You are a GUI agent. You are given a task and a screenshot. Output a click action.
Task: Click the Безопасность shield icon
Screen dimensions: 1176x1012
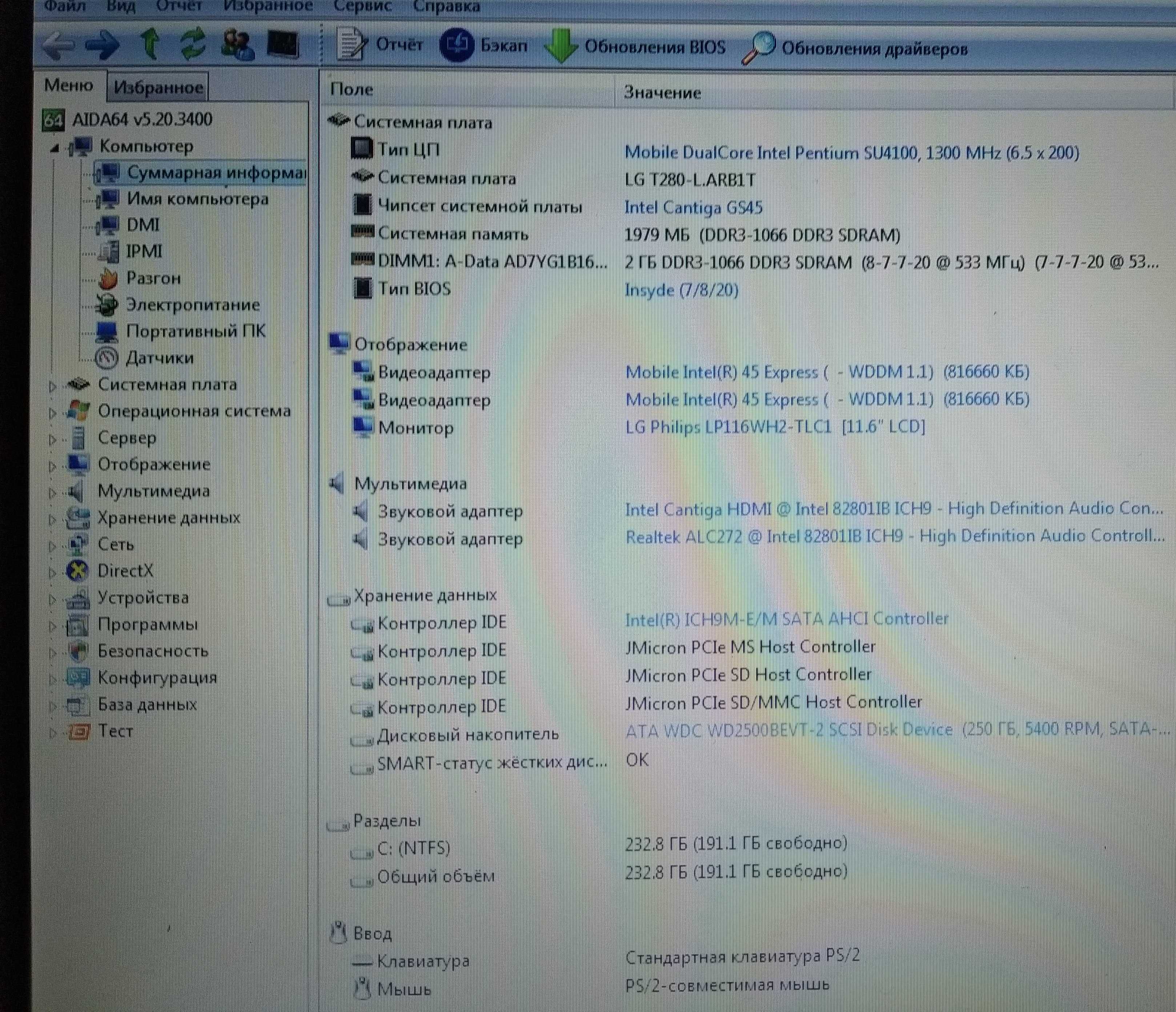pyautogui.click(x=78, y=651)
